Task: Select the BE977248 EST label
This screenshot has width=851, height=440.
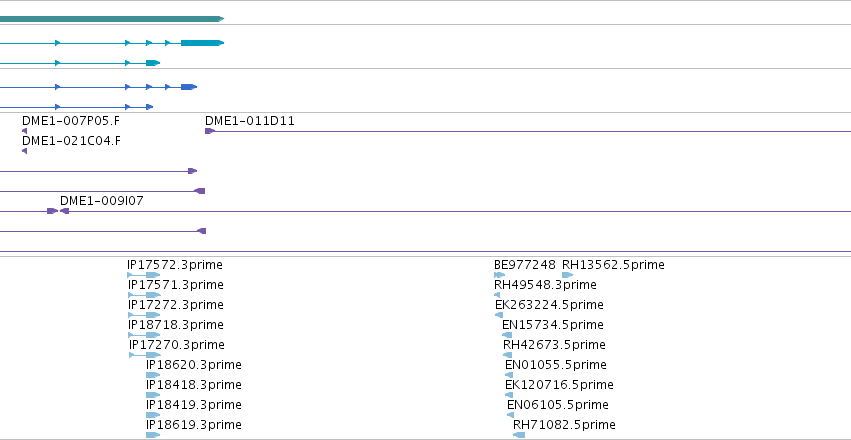Action: (525, 265)
